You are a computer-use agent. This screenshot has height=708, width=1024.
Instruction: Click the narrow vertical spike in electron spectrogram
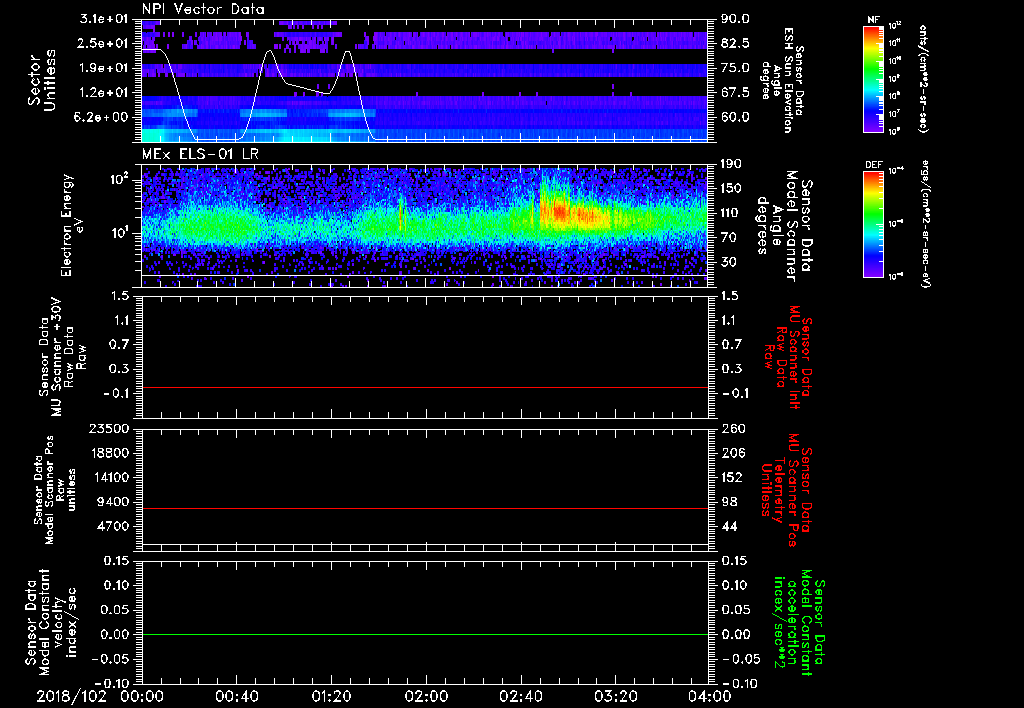click(x=401, y=213)
